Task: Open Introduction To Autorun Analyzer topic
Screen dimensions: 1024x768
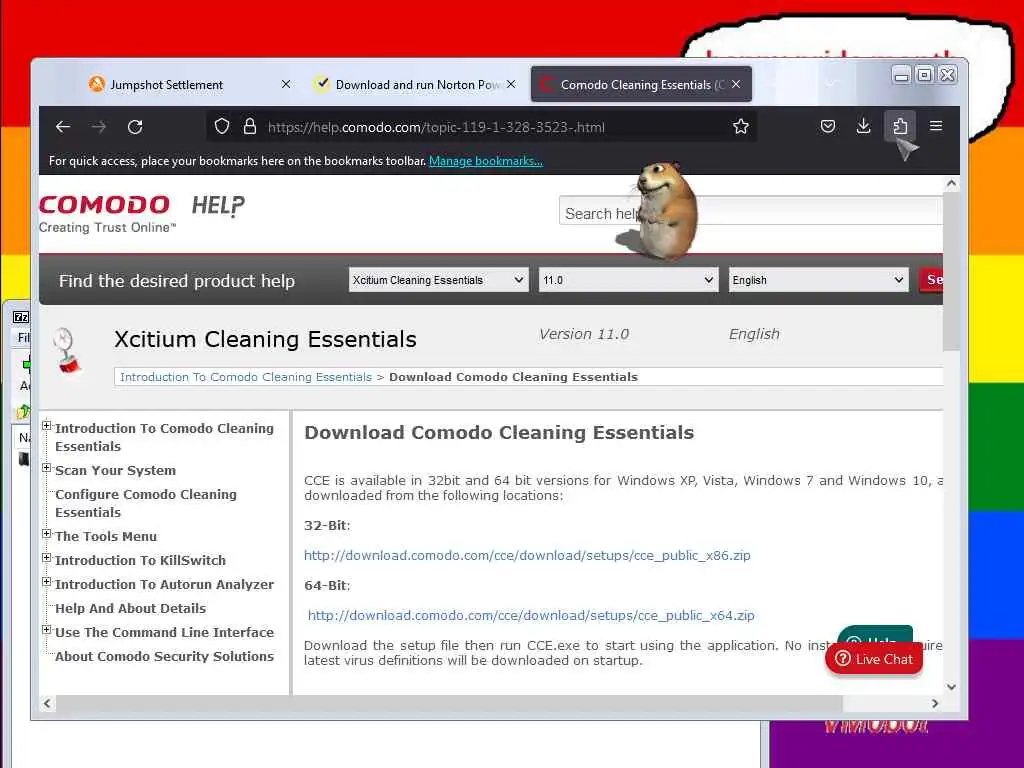Action: [165, 584]
